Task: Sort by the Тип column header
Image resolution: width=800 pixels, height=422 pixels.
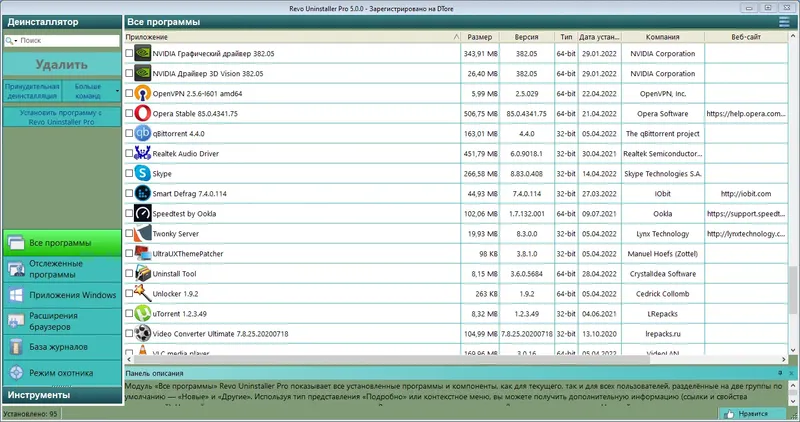Action: (566, 37)
